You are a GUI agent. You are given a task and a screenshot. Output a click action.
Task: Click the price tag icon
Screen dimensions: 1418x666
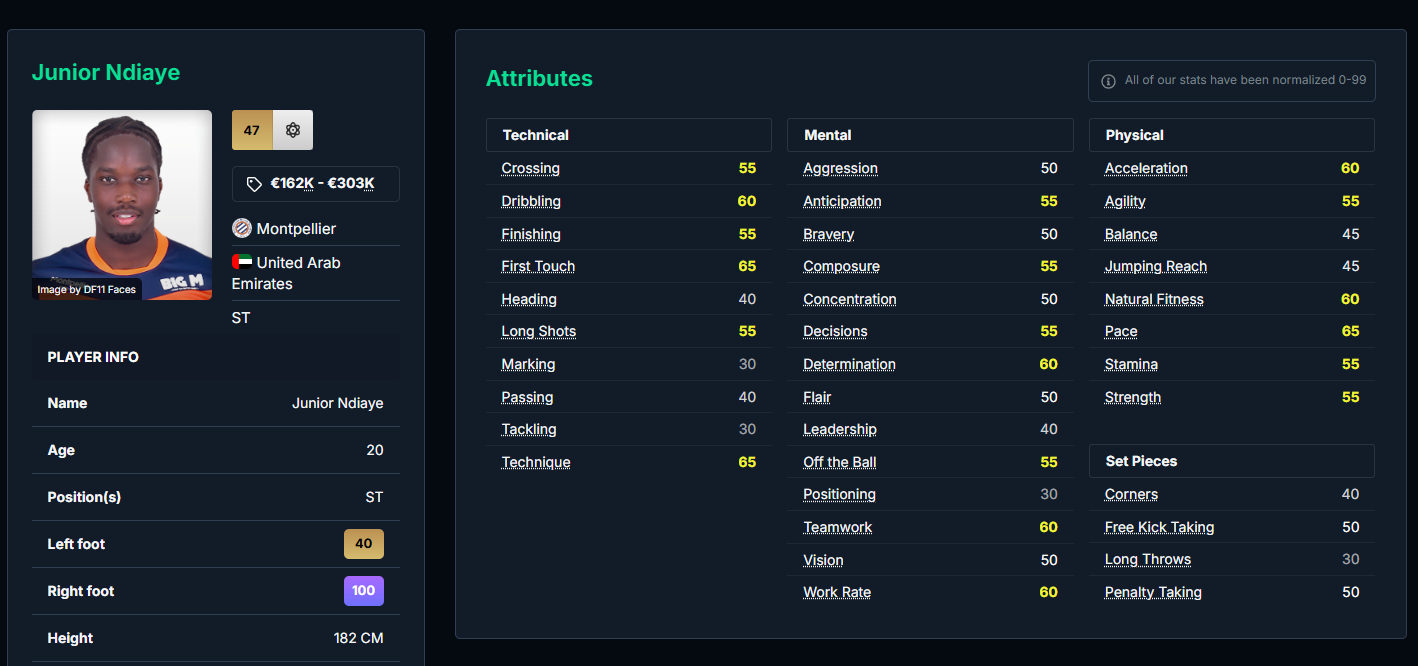click(x=254, y=184)
